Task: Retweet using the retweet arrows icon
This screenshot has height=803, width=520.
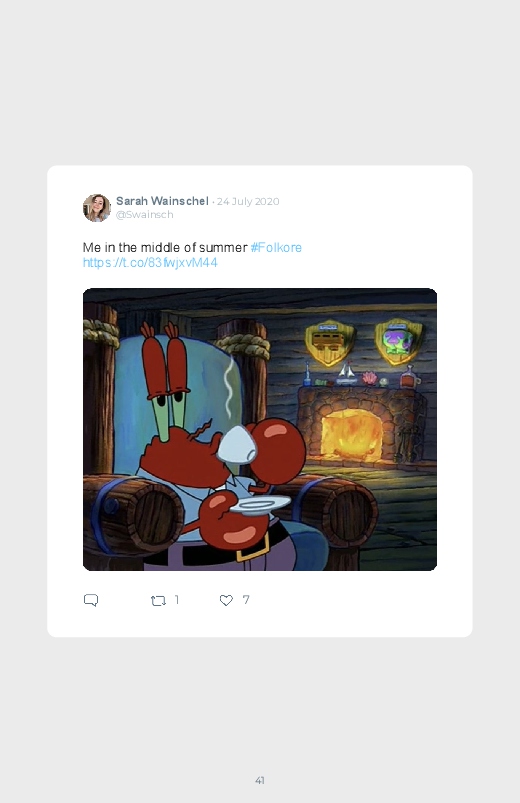Action: coord(158,600)
